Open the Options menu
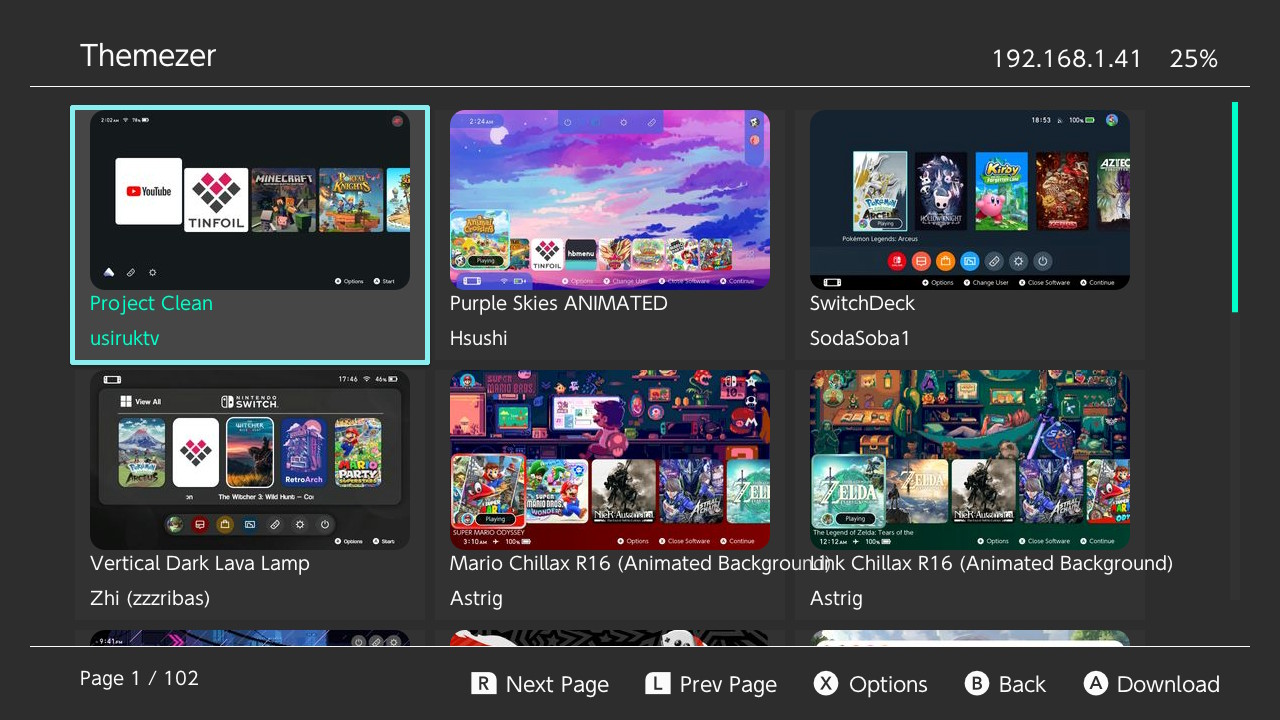The image size is (1280, 720). (871, 684)
